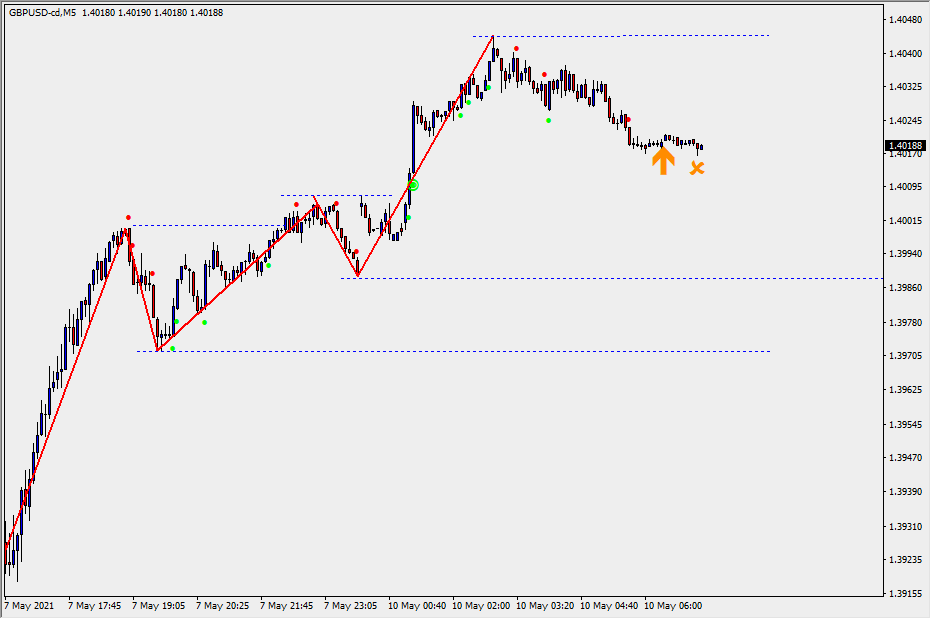Click the last red dot before the orange arrow
Viewport: 931px width, 619px height.
point(628,120)
